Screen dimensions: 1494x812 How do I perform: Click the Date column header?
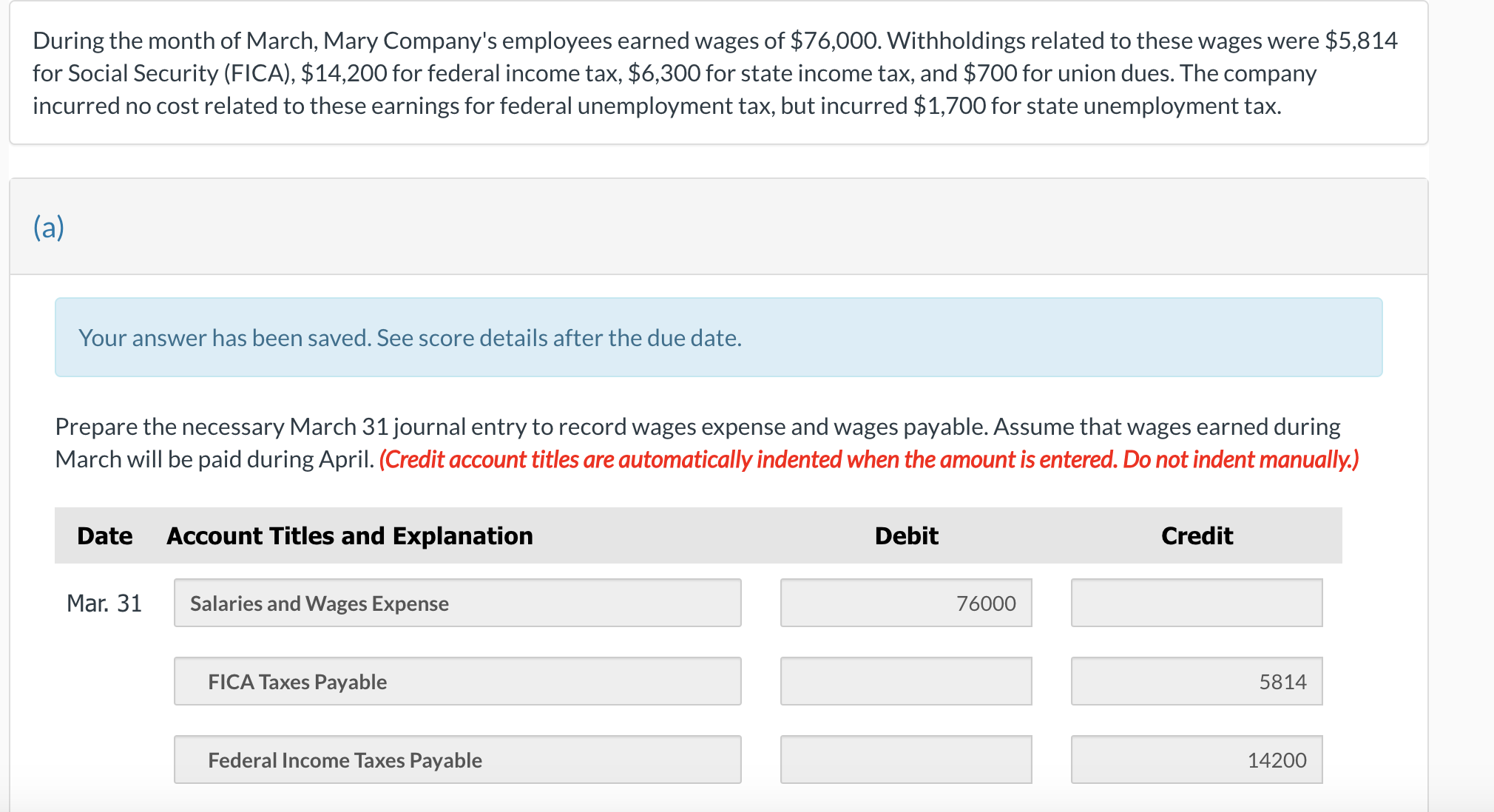[x=104, y=535]
